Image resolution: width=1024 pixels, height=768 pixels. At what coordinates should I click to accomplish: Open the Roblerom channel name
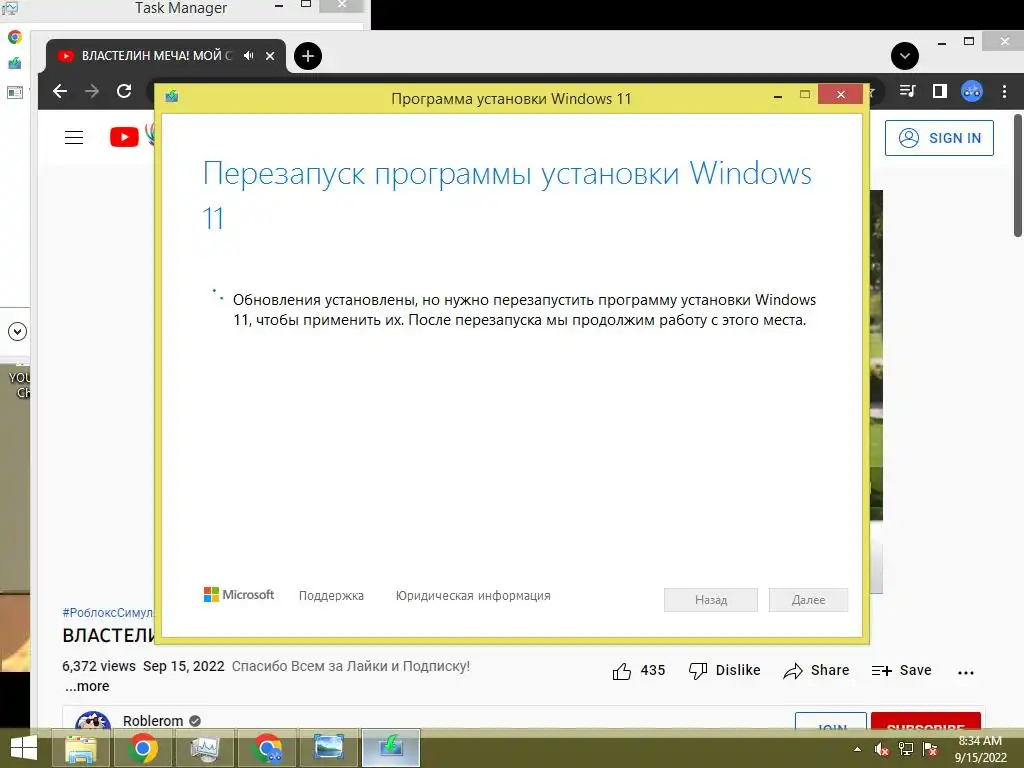click(x=153, y=720)
